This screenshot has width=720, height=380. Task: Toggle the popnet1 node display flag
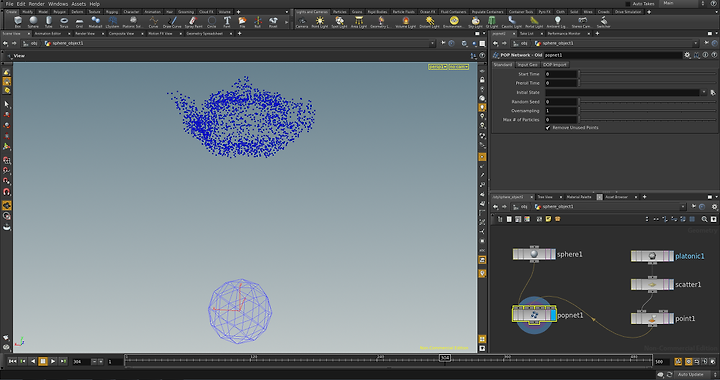click(x=553, y=315)
